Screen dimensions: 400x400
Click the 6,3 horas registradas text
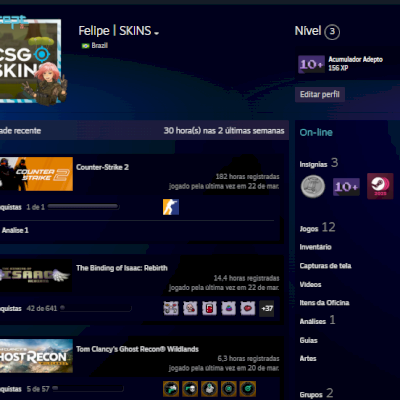click(x=248, y=359)
